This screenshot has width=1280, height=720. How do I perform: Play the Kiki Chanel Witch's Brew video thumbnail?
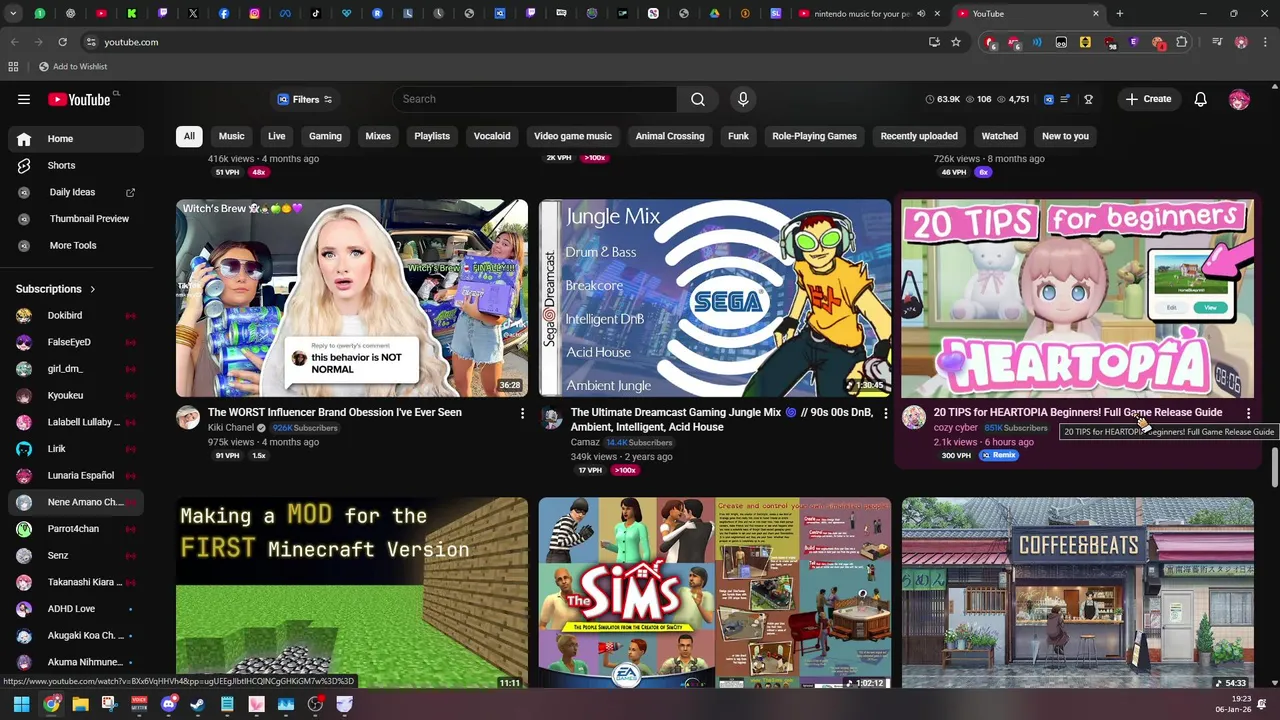click(x=352, y=298)
